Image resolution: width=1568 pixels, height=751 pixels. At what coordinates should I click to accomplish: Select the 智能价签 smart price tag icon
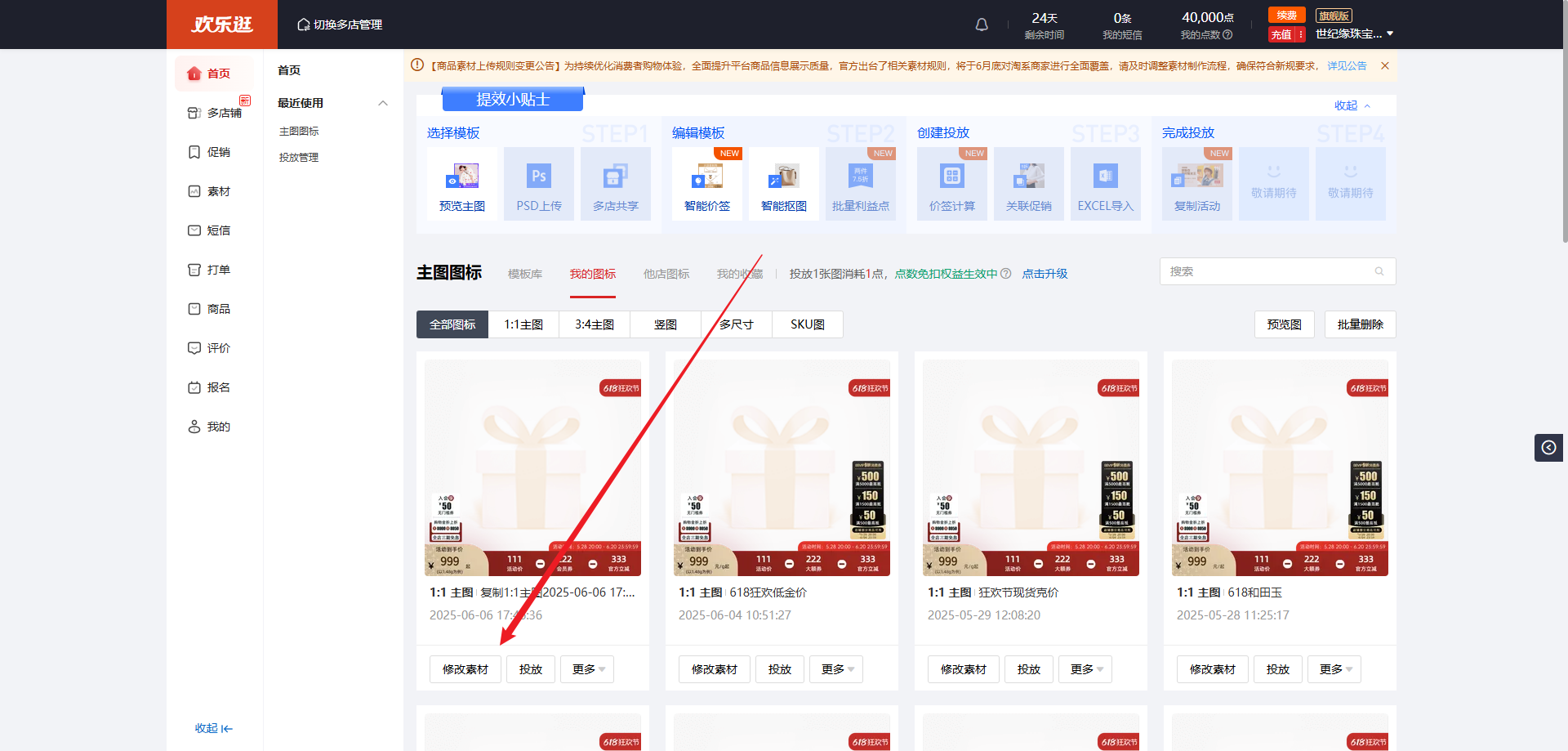[707, 177]
